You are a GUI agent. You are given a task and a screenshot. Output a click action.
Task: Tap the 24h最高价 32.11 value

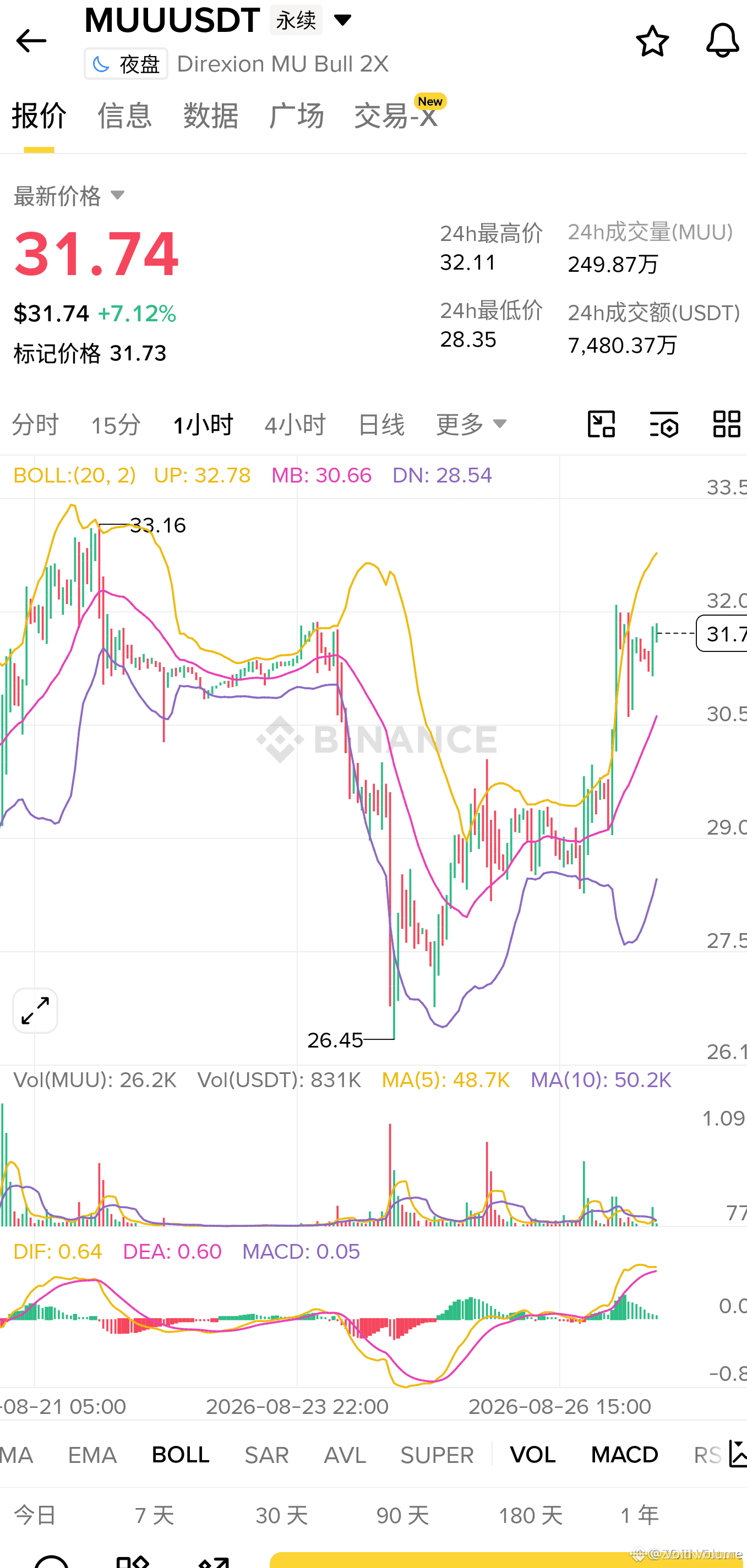468,262
